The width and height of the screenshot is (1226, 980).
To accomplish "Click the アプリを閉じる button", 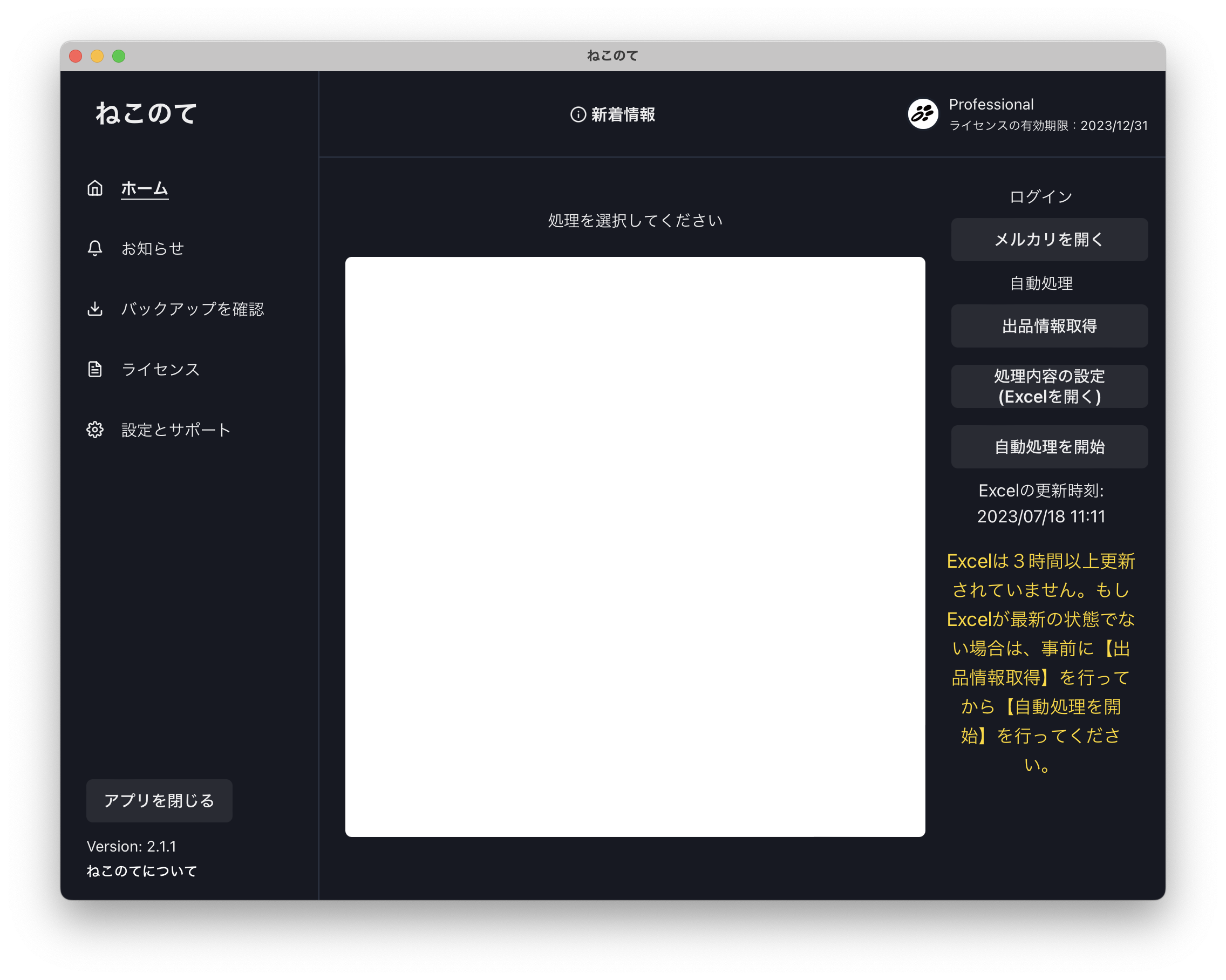I will (x=159, y=800).
